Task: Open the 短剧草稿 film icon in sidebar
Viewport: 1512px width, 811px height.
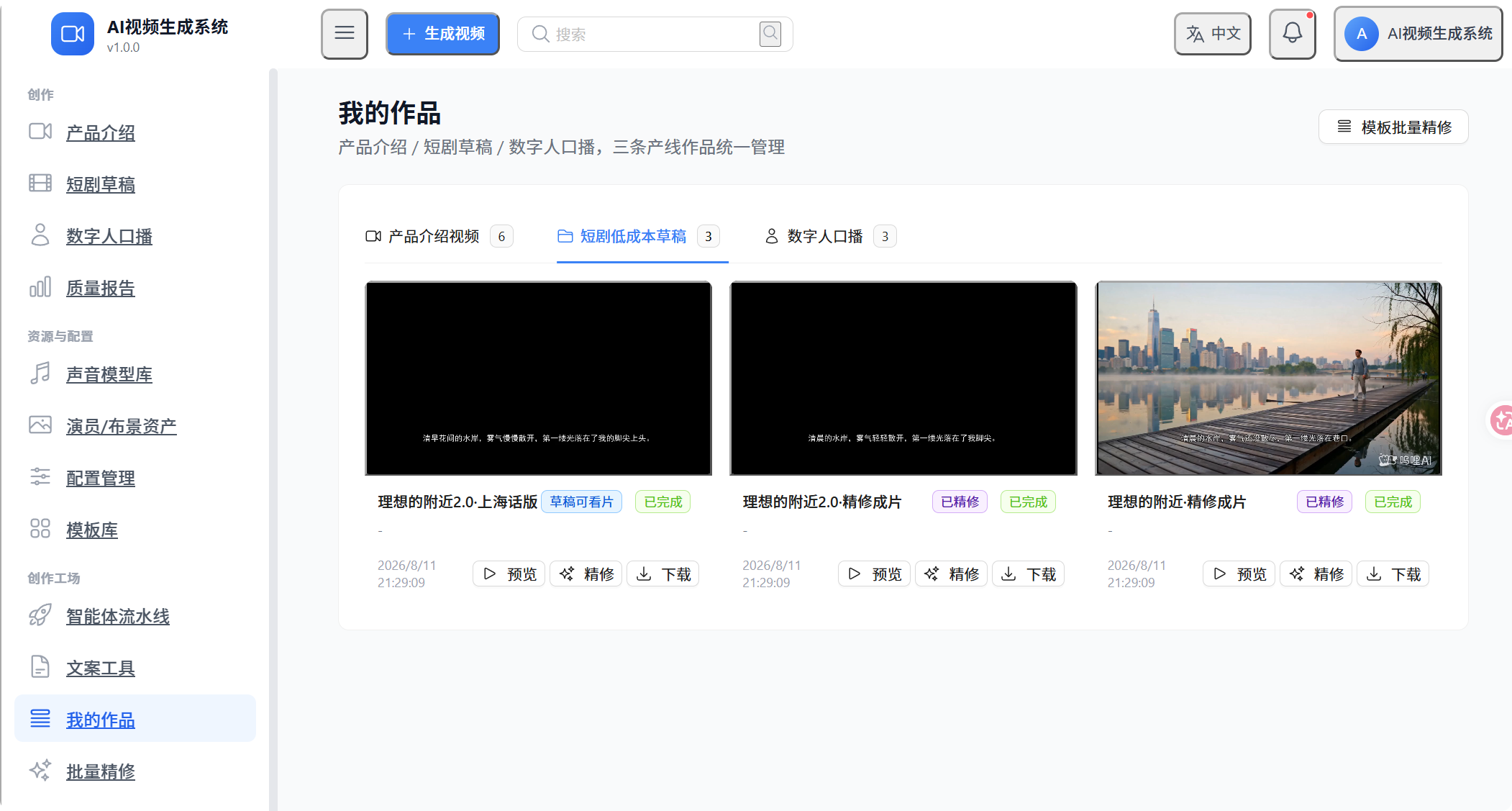Action: tap(40, 184)
